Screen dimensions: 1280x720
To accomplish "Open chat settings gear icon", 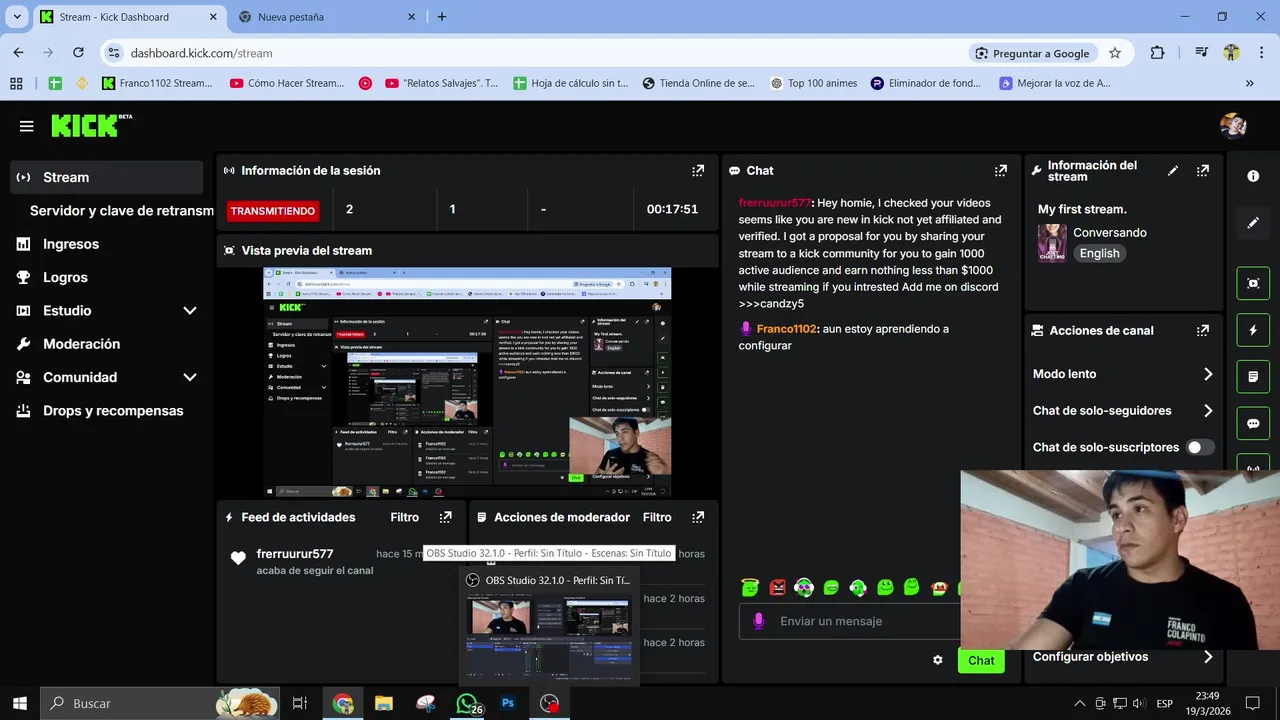I will point(938,660).
